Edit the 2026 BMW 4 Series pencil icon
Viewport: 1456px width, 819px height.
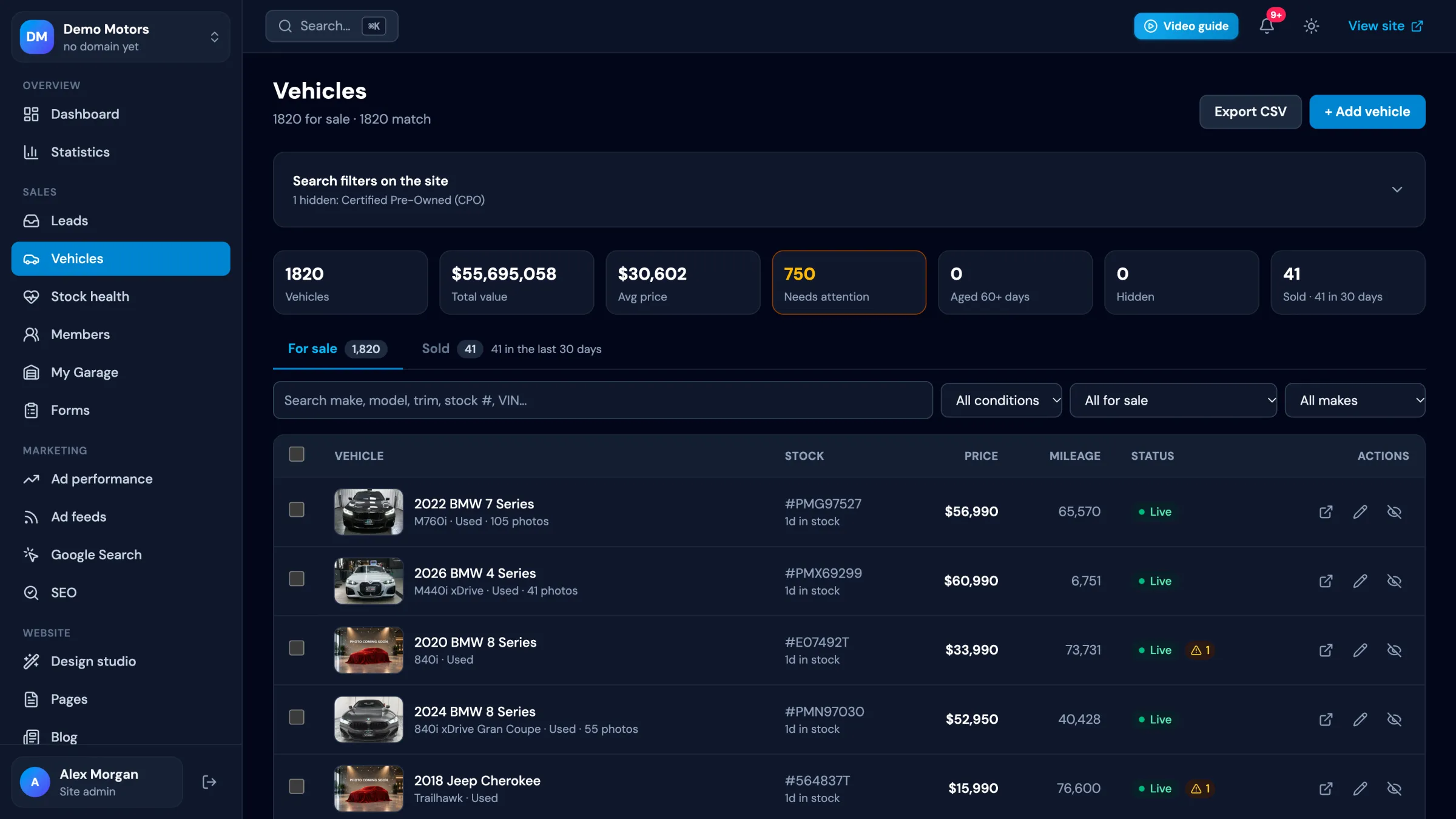coord(1360,581)
